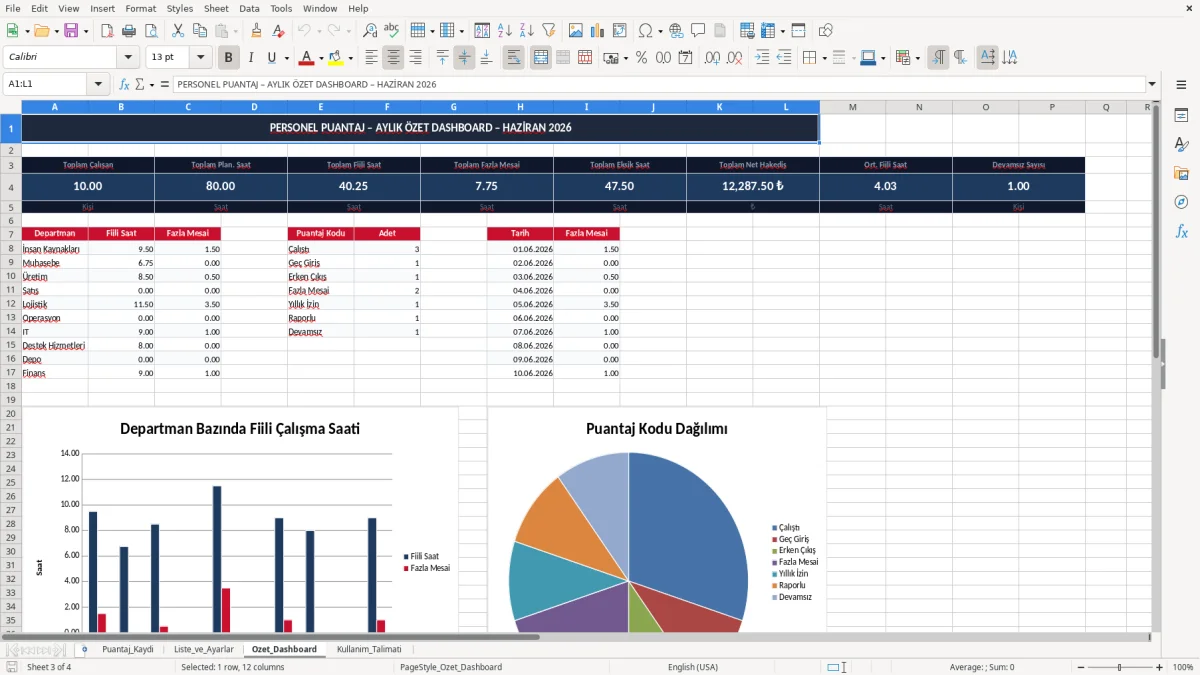Screen dimensions: 1200x675
Task: Open the Function Wizard fx
Action: pyautogui.click(x=125, y=84)
